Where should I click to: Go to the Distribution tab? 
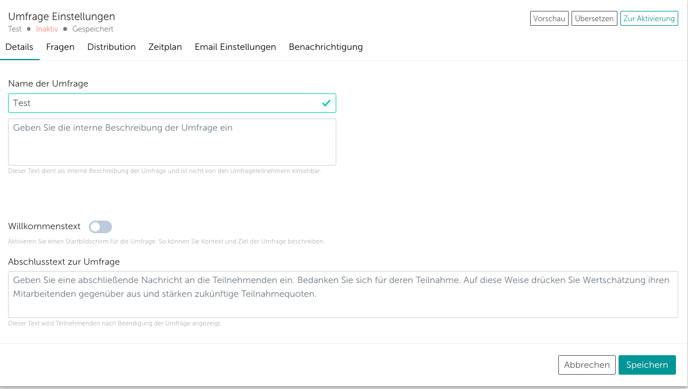click(111, 47)
